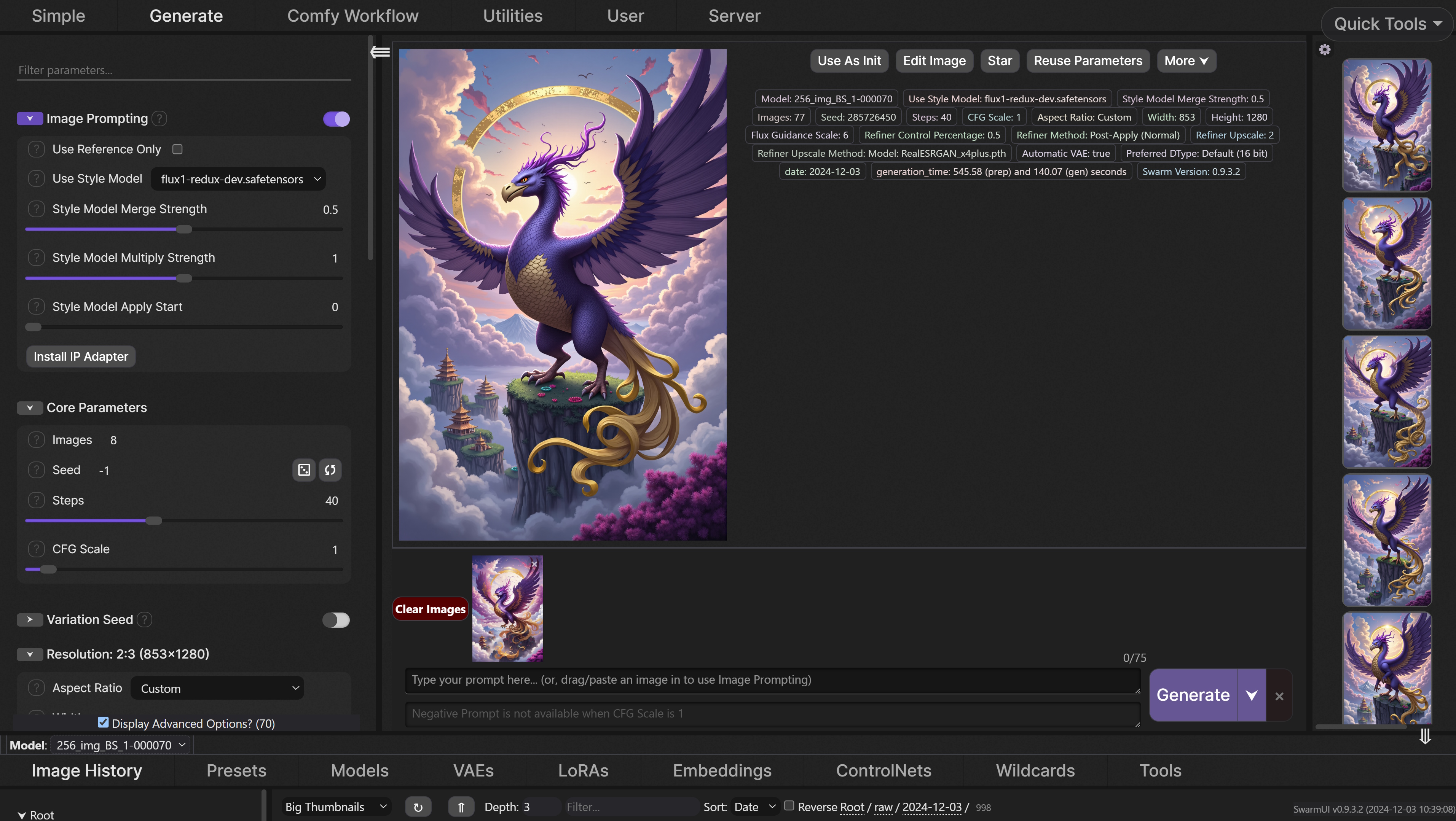The width and height of the screenshot is (1456, 821).
Task: Open help for Style Model Merge Strength
Action: pyautogui.click(x=37, y=209)
